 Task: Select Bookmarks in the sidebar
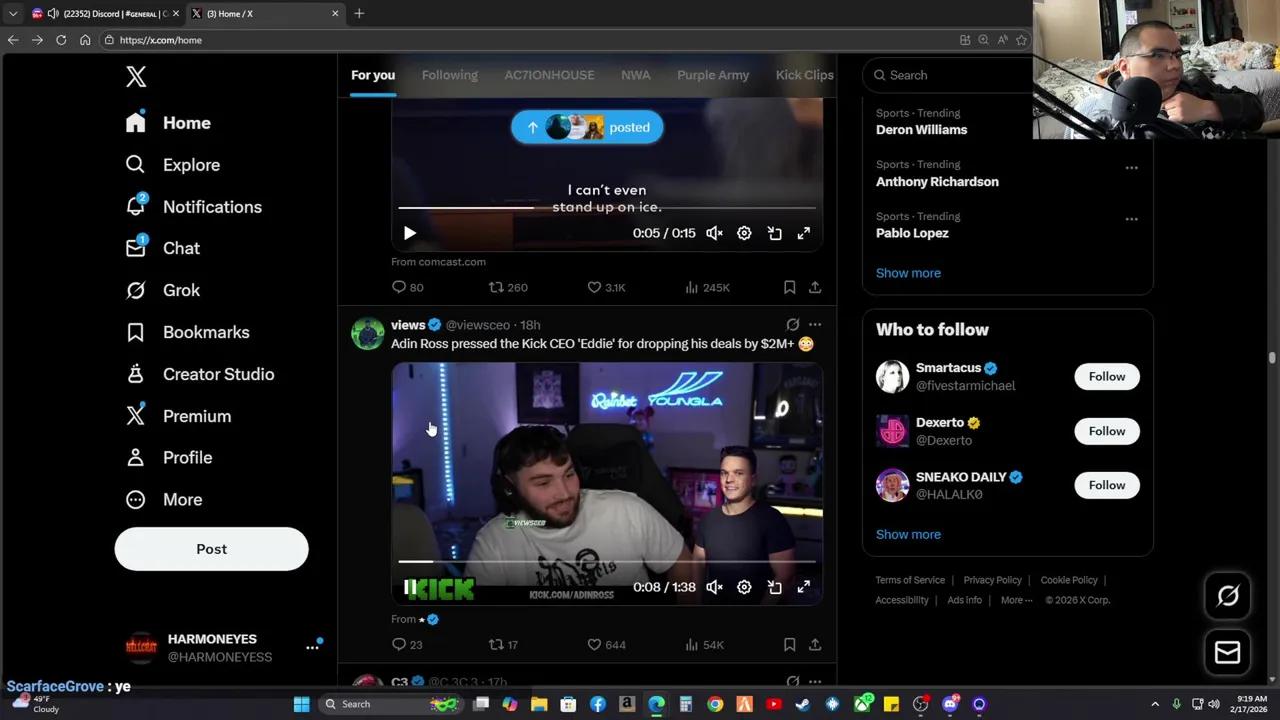[206, 332]
